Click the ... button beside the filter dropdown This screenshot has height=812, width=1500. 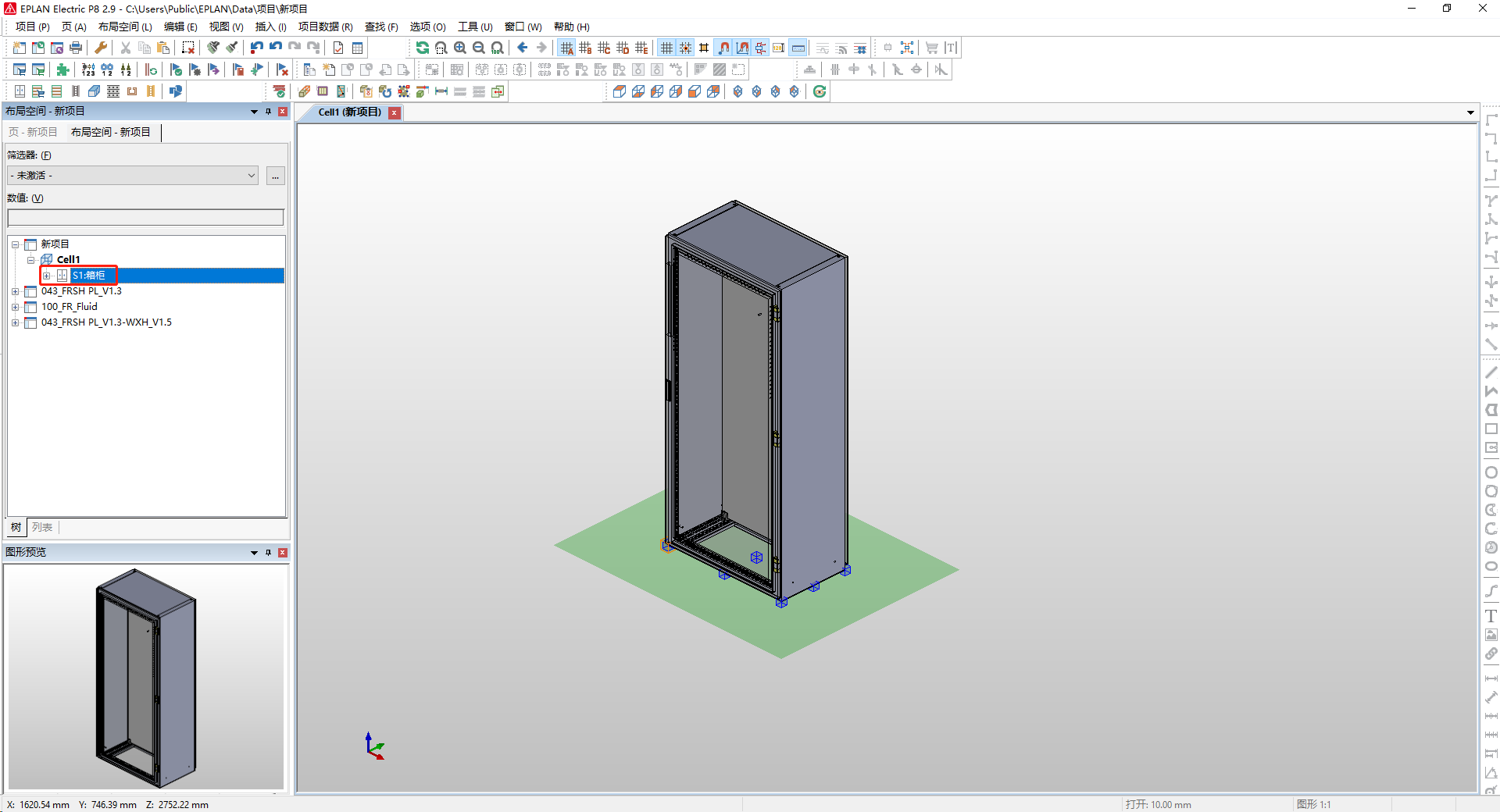coord(275,175)
